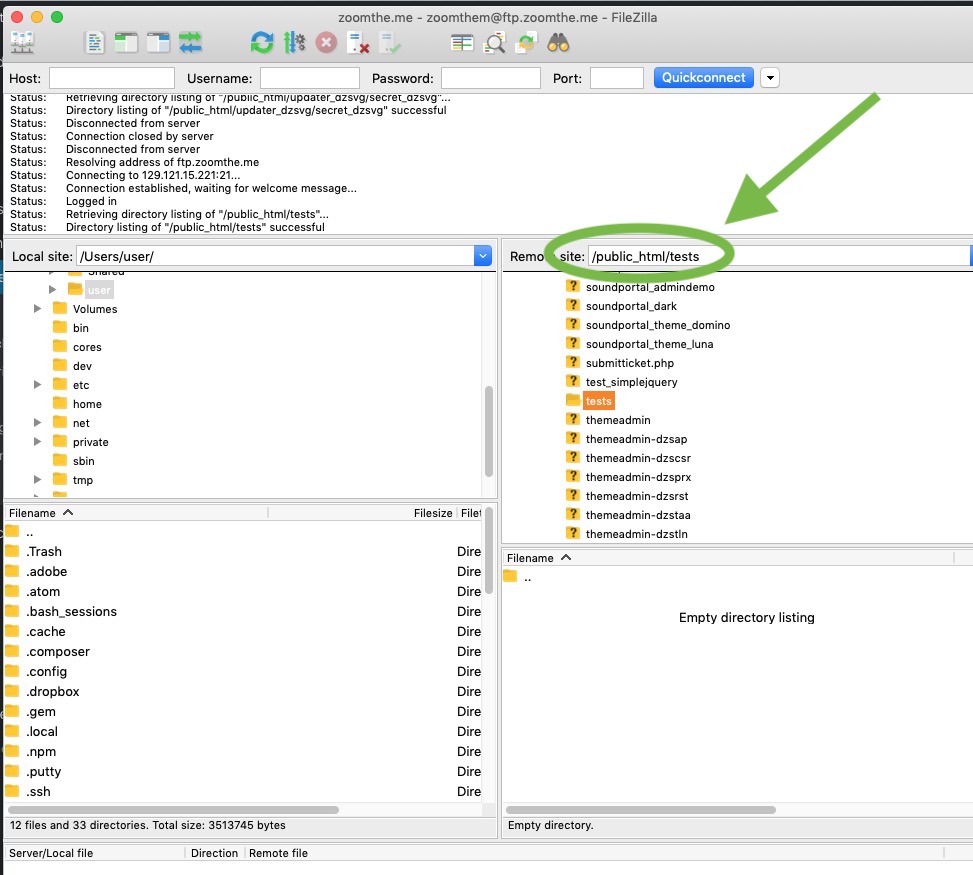
Task: Select the sbin folder in local tree
Action: coord(84,461)
